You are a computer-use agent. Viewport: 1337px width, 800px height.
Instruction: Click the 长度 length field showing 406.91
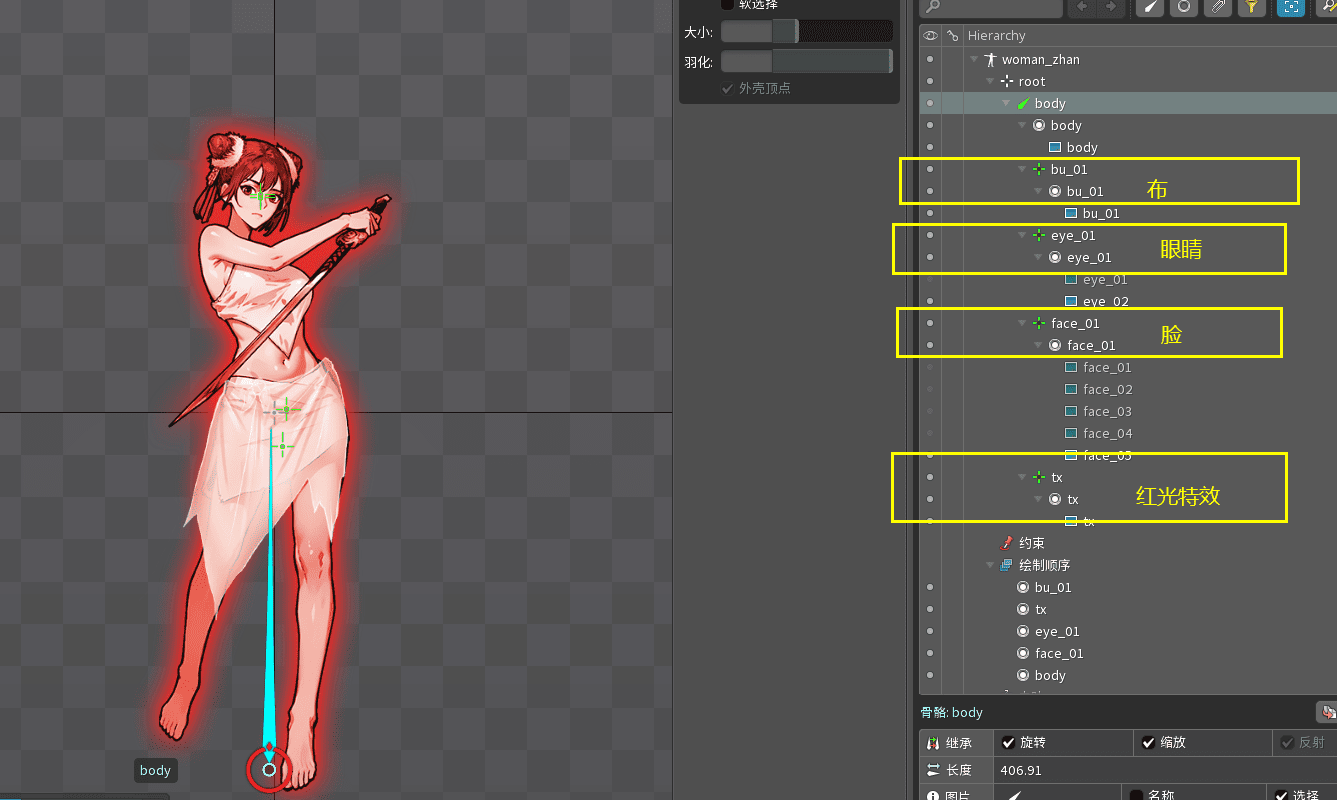(1160, 771)
